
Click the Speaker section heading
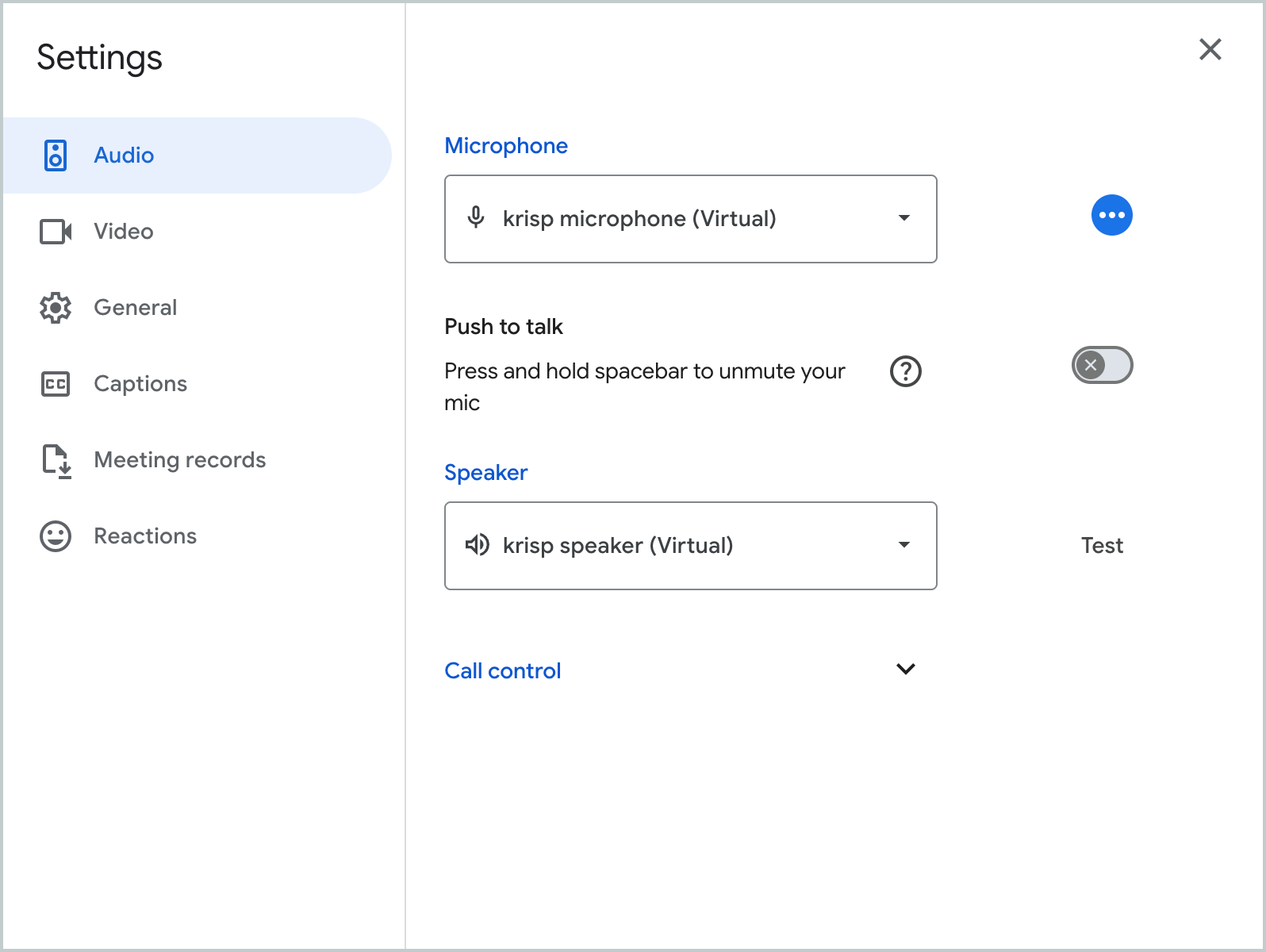(486, 473)
